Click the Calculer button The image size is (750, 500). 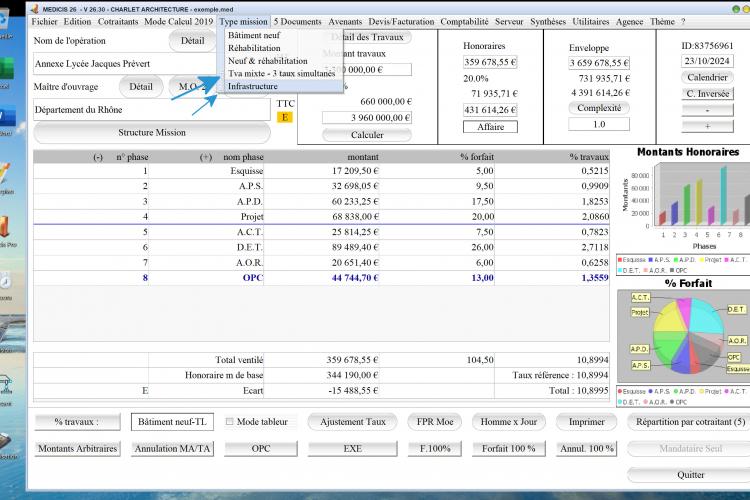pos(367,135)
